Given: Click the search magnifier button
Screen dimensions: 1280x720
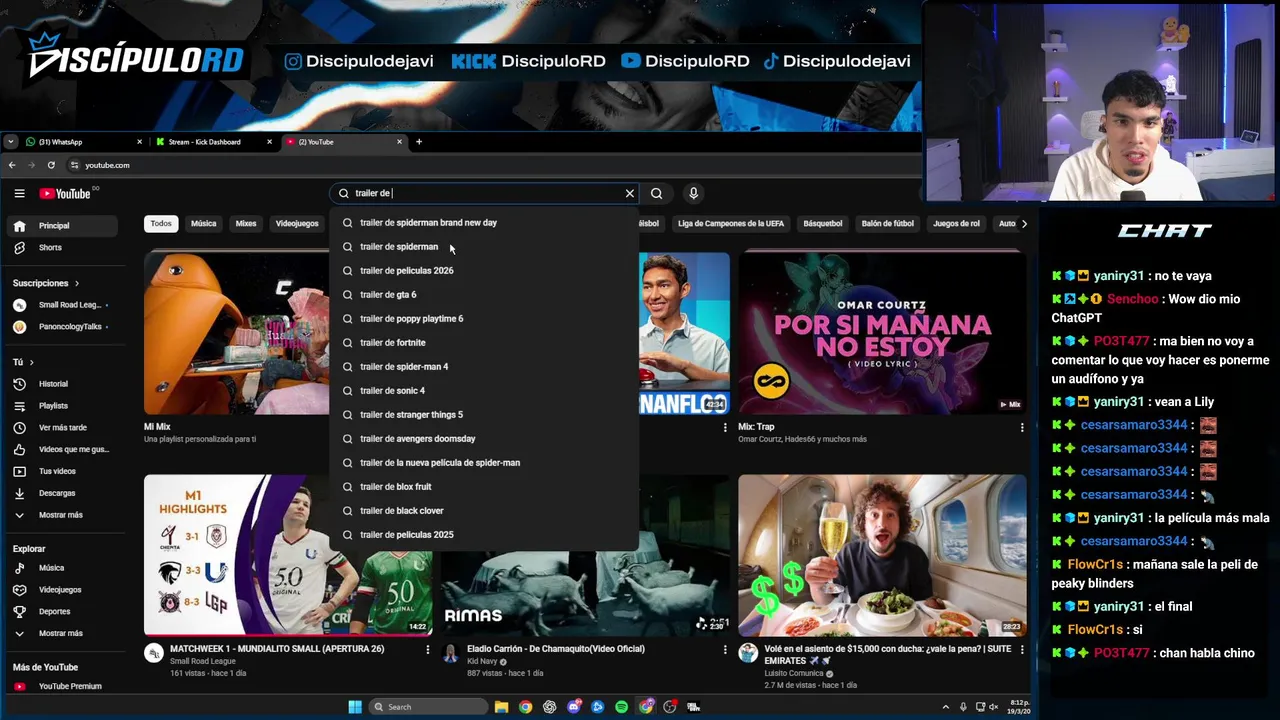Looking at the screenshot, I should [x=656, y=193].
